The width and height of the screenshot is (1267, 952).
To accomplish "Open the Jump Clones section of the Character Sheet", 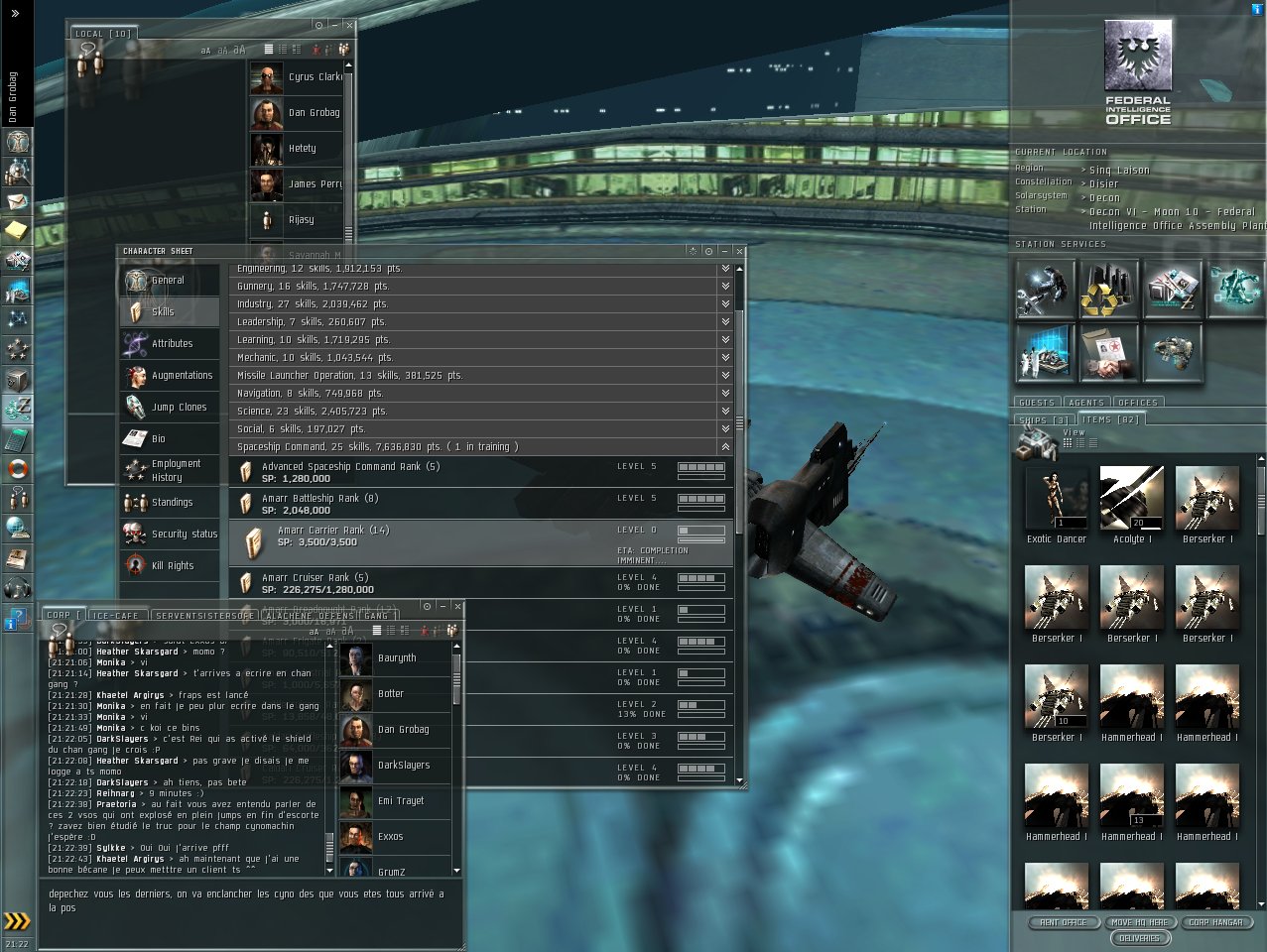I will [x=171, y=408].
